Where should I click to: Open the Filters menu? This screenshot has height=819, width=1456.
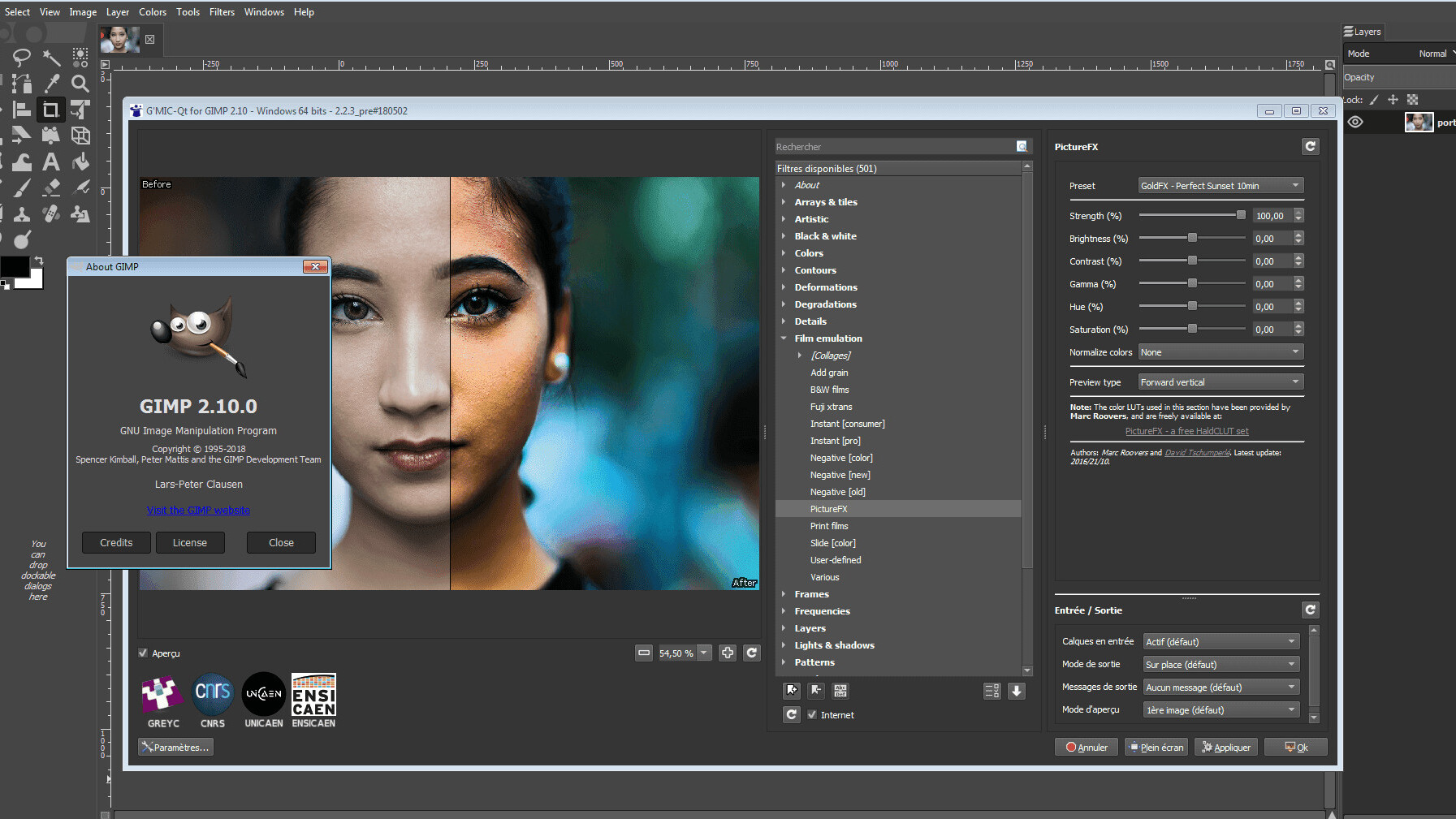tap(222, 11)
